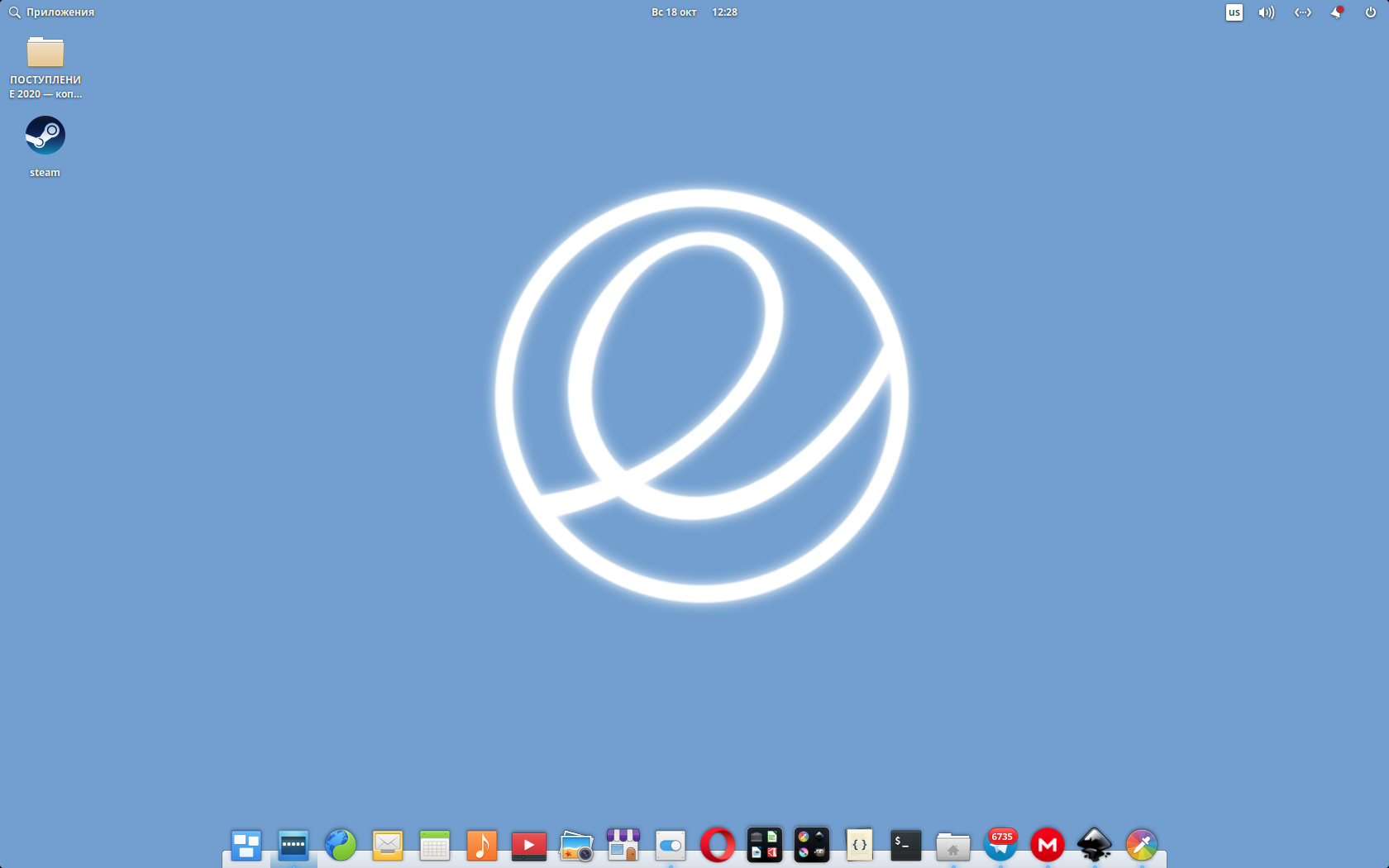The width and height of the screenshot is (1389, 868).
Task: Click the 12:28 clock in the panel
Action: 724,12
